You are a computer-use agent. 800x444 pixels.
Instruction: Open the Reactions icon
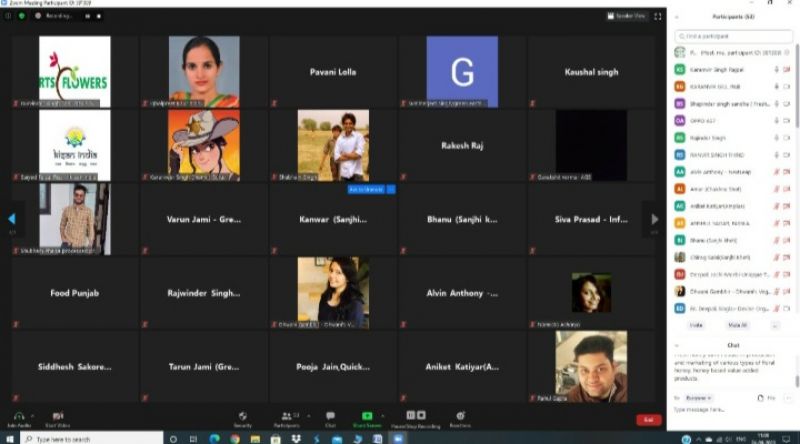(460, 416)
